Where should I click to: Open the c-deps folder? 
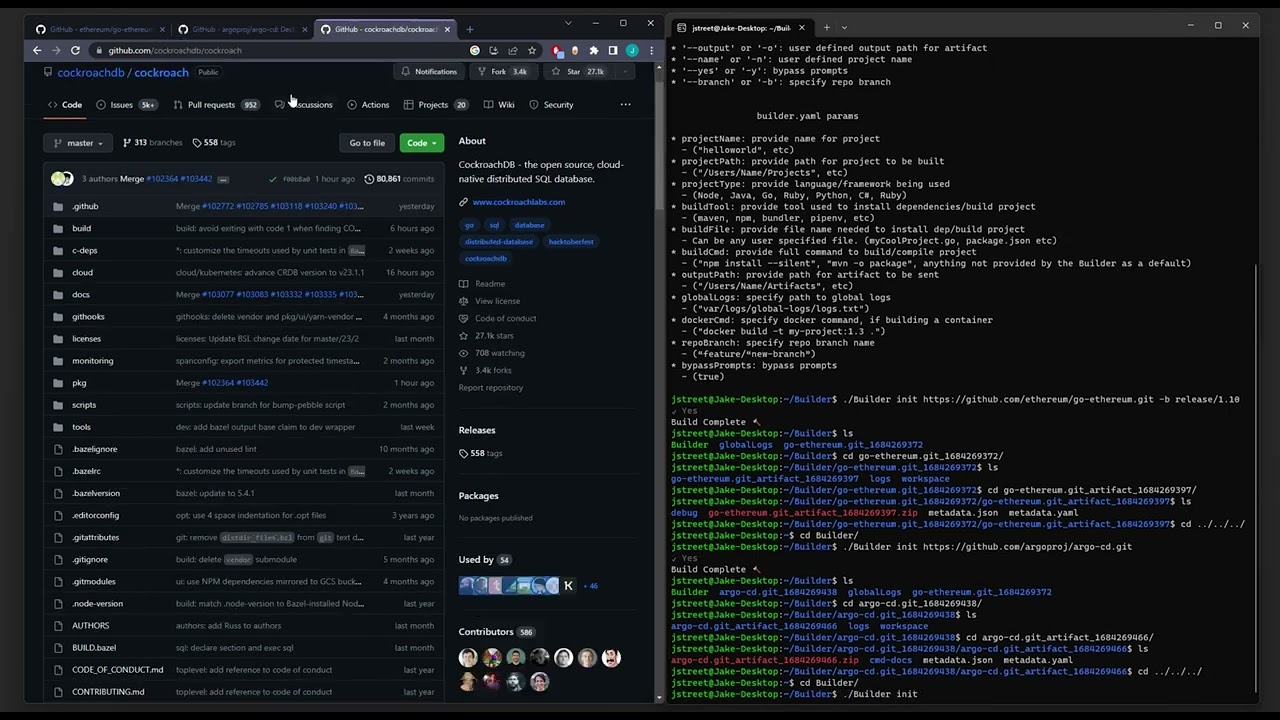pyautogui.click(x=85, y=250)
